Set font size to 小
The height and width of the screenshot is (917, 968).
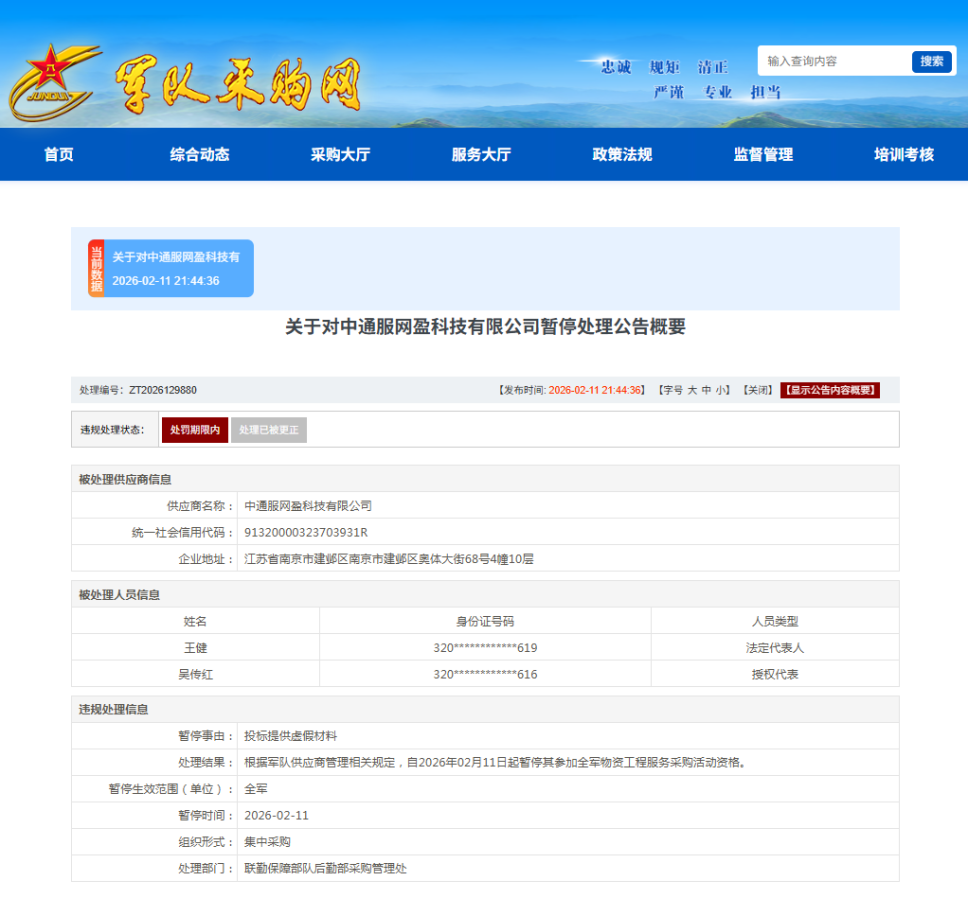click(x=720, y=390)
